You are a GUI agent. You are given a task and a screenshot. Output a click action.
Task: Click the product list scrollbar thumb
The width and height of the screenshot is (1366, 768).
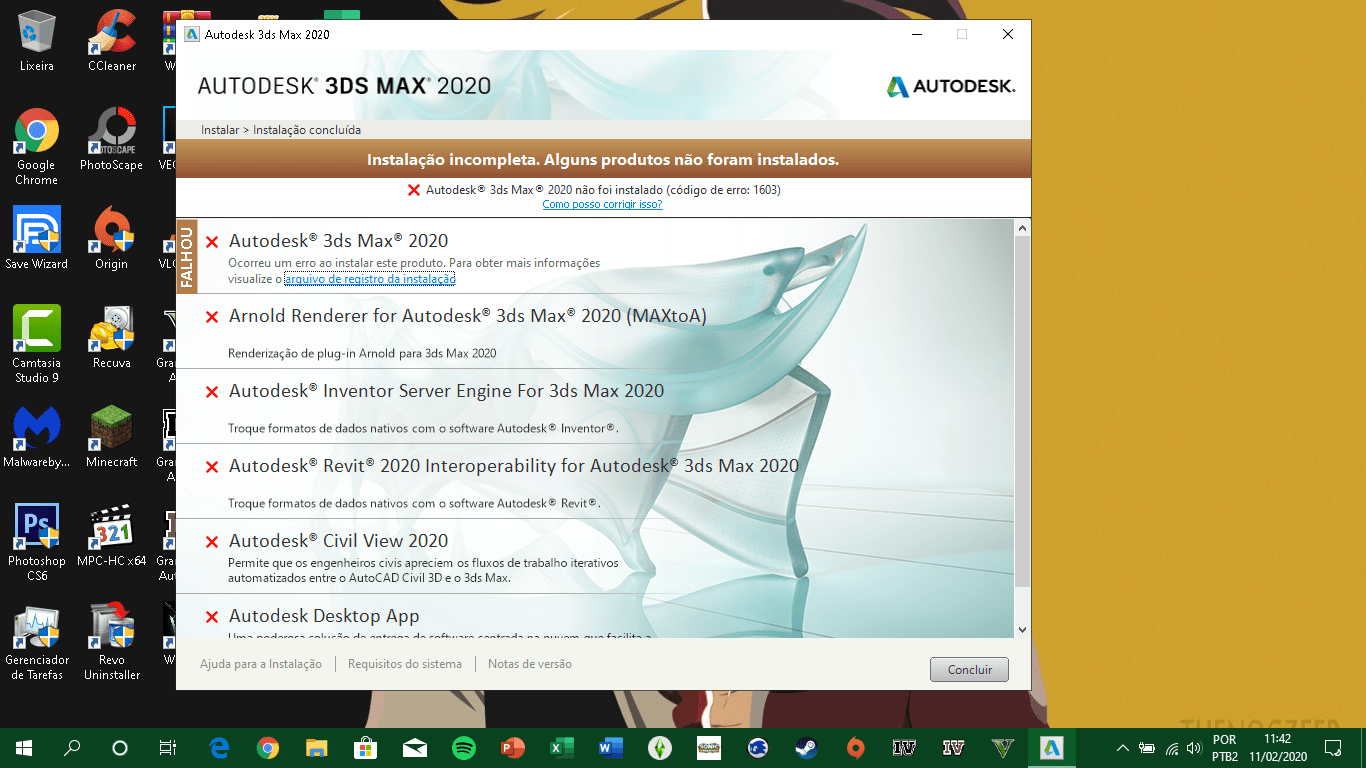1022,412
